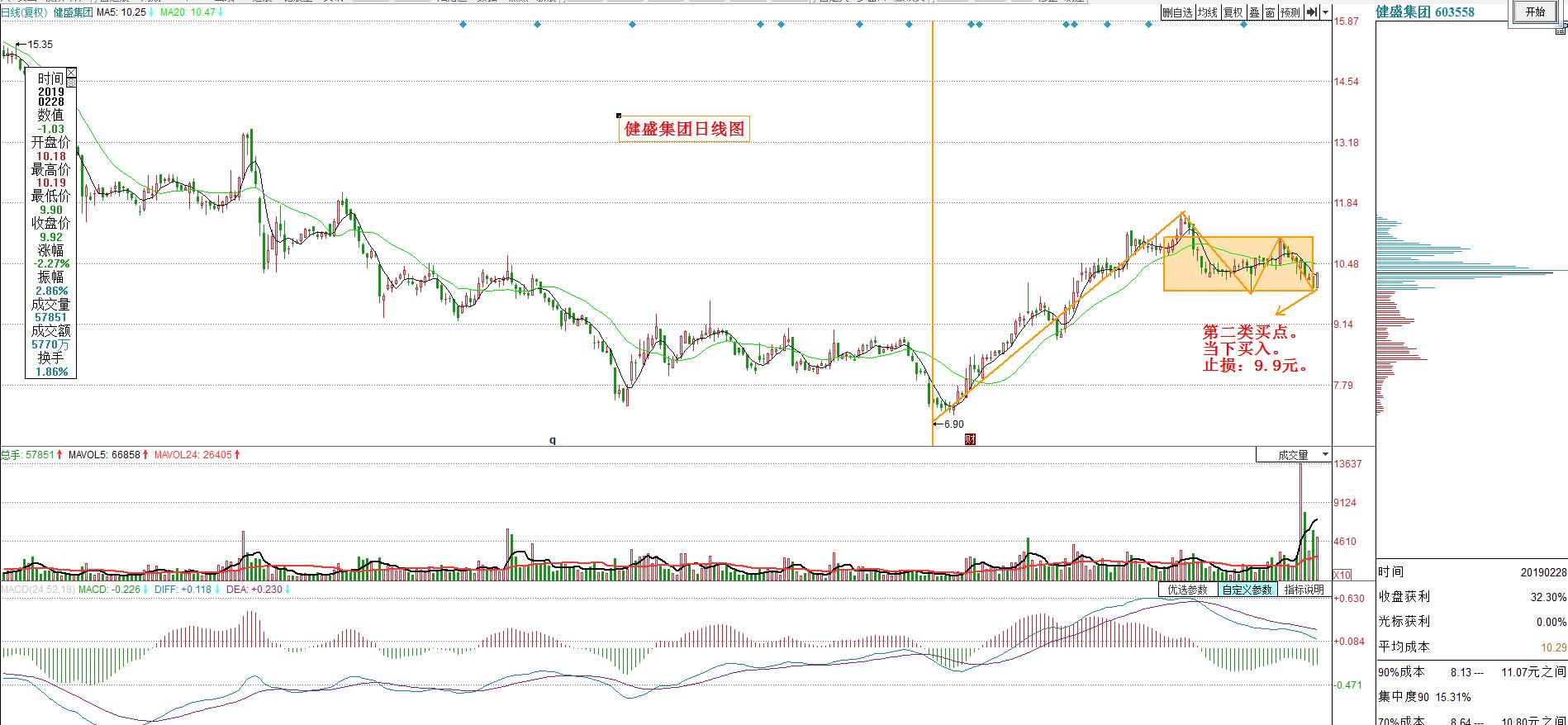This screenshot has width=1568, height=725.
Task: Click the 光标获利 0.00% row
Action: [1472, 622]
